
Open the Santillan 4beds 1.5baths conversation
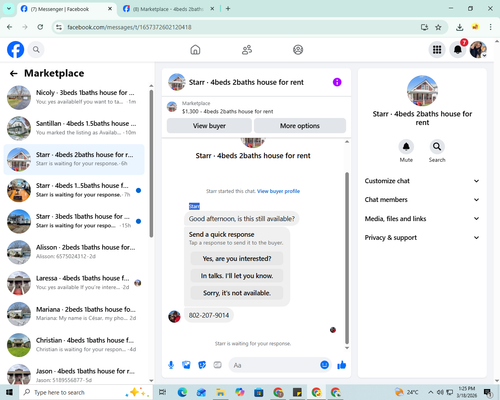[x=74, y=128]
